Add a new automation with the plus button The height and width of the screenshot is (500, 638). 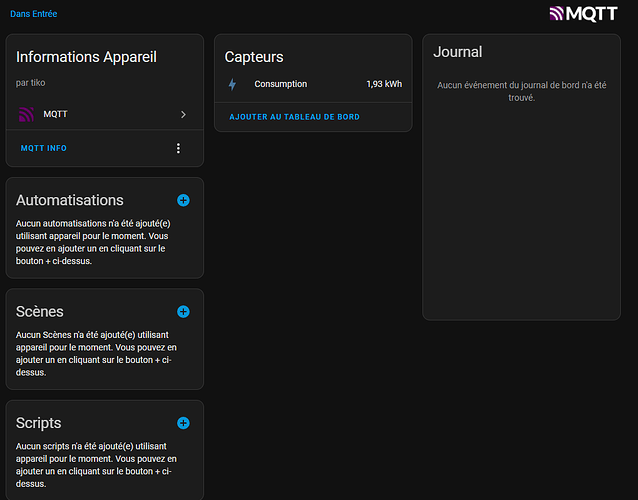coord(183,200)
